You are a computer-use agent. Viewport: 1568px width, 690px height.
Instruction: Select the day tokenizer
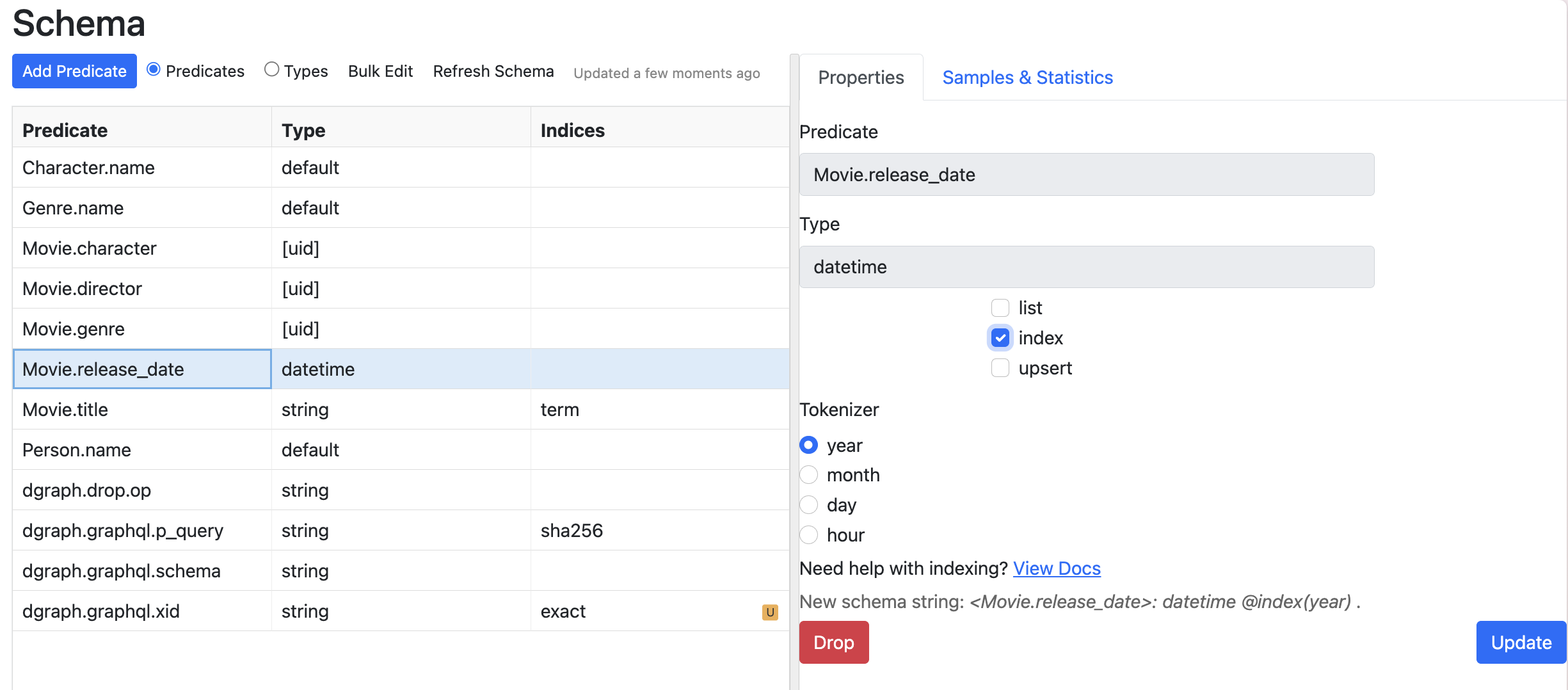[x=808, y=504]
